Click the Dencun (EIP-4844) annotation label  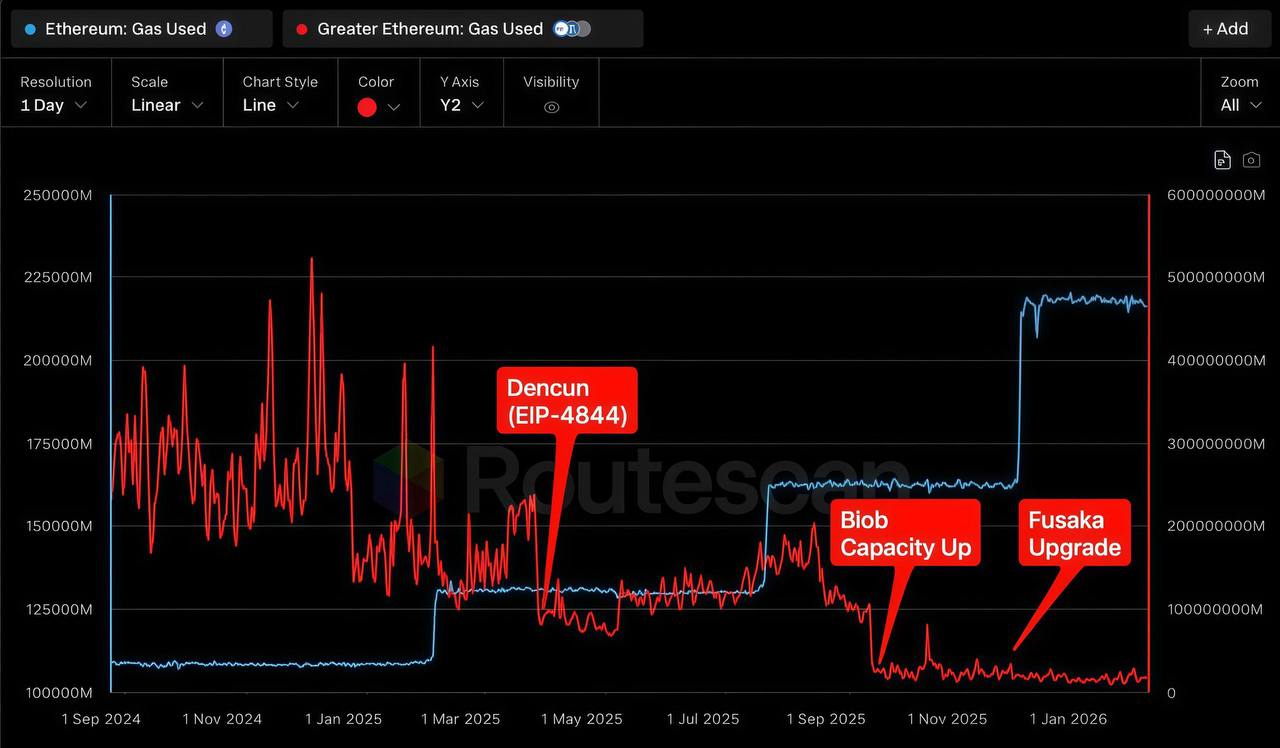(566, 401)
